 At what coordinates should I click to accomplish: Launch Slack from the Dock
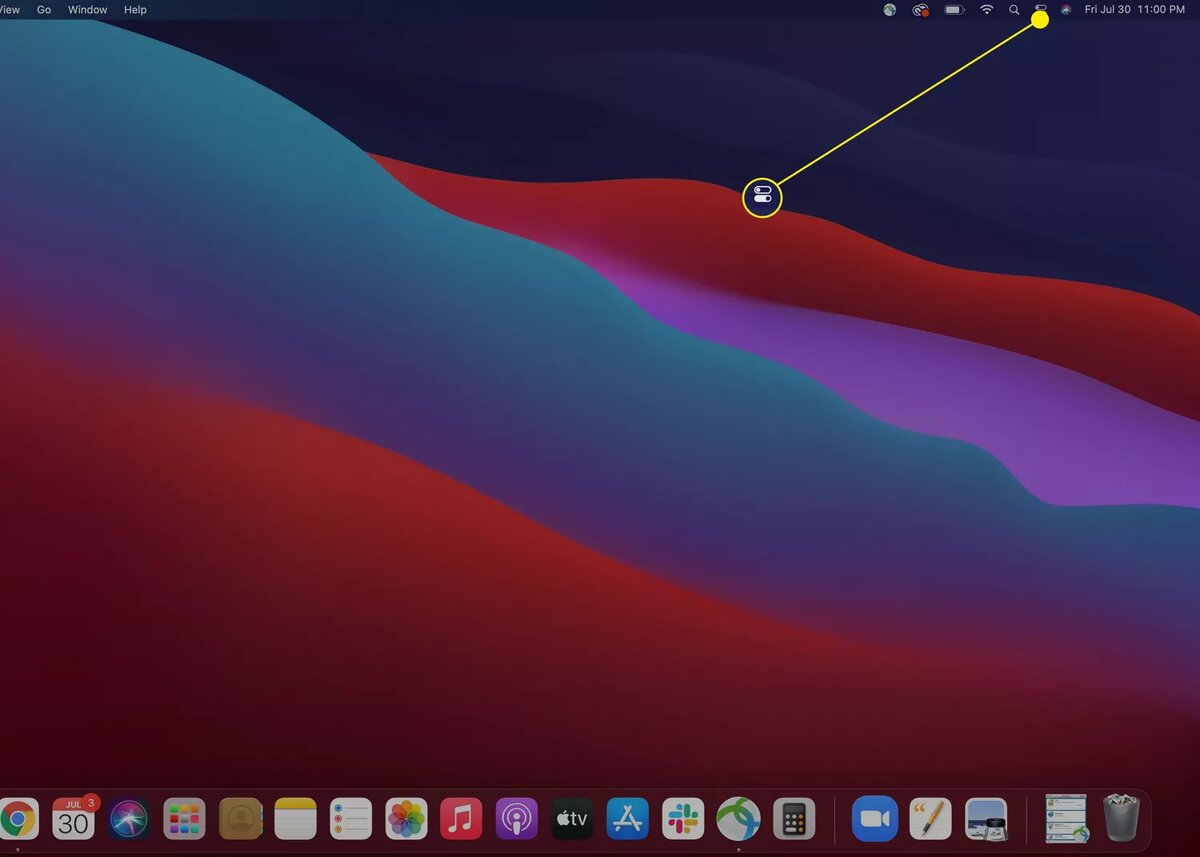pyautogui.click(x=683, y=819)
